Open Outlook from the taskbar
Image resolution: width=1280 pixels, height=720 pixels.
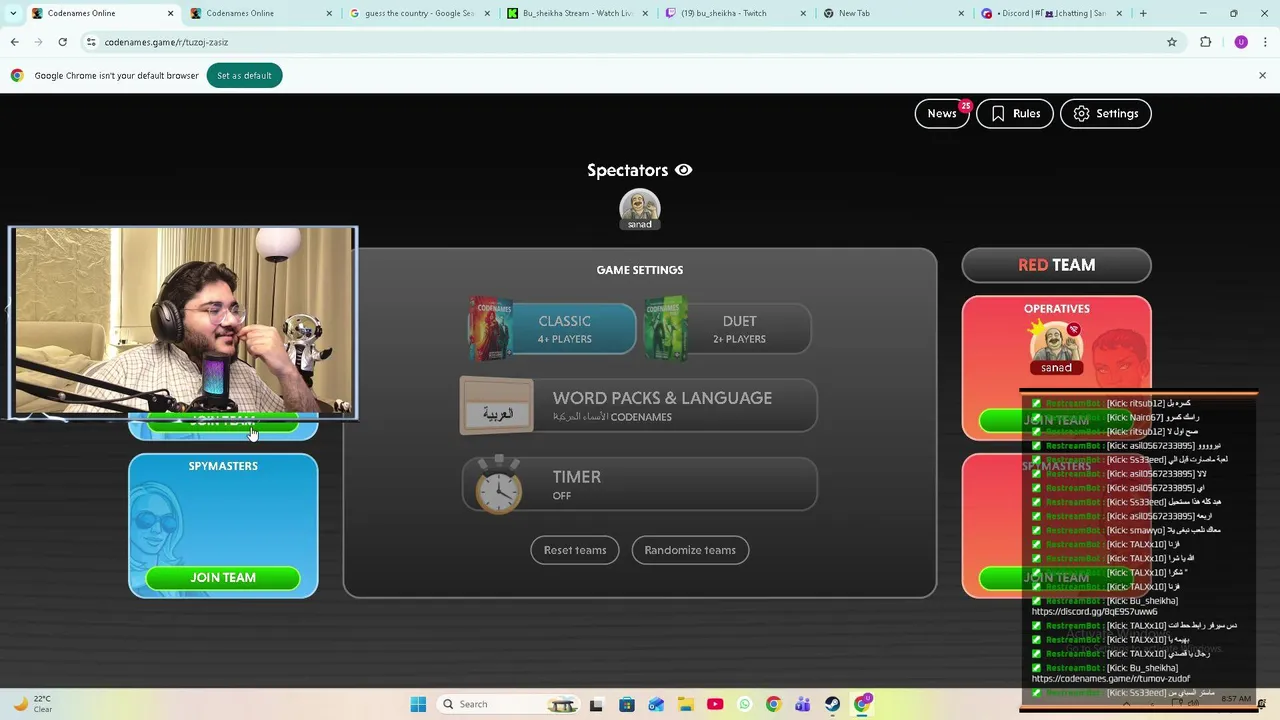[x=656, y=704]
